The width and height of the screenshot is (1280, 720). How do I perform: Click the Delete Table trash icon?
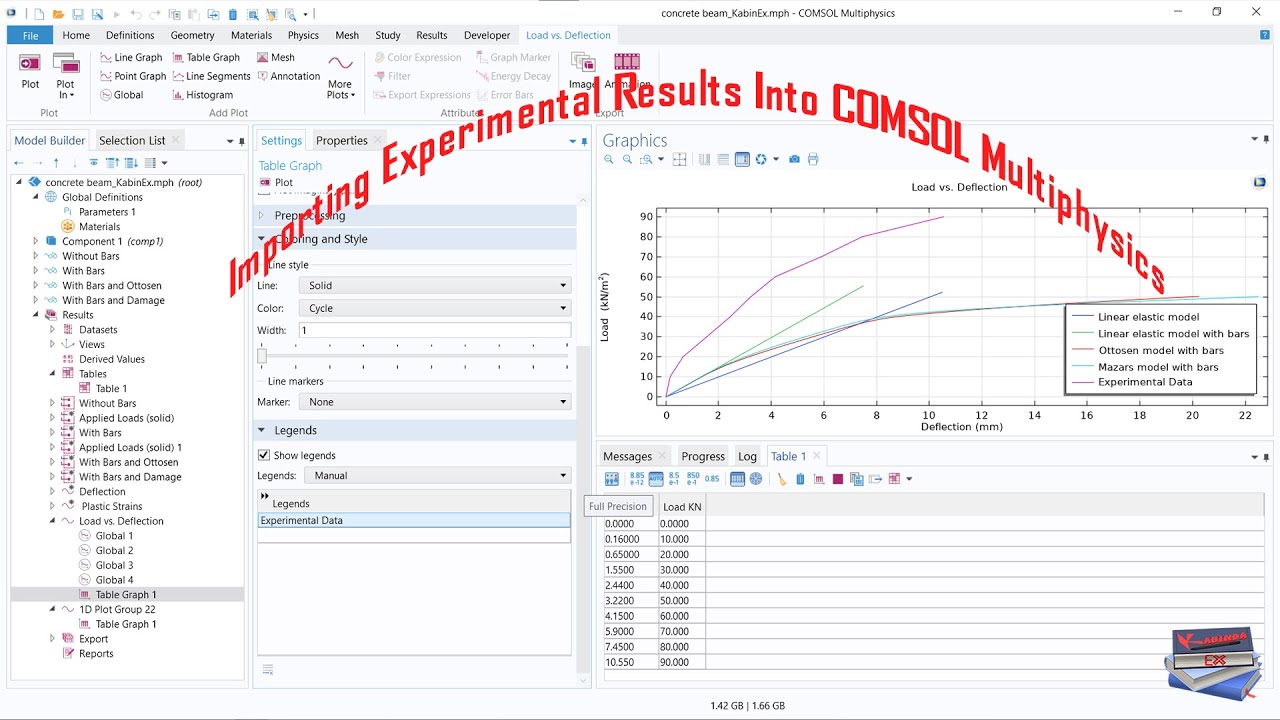[800, 479]
